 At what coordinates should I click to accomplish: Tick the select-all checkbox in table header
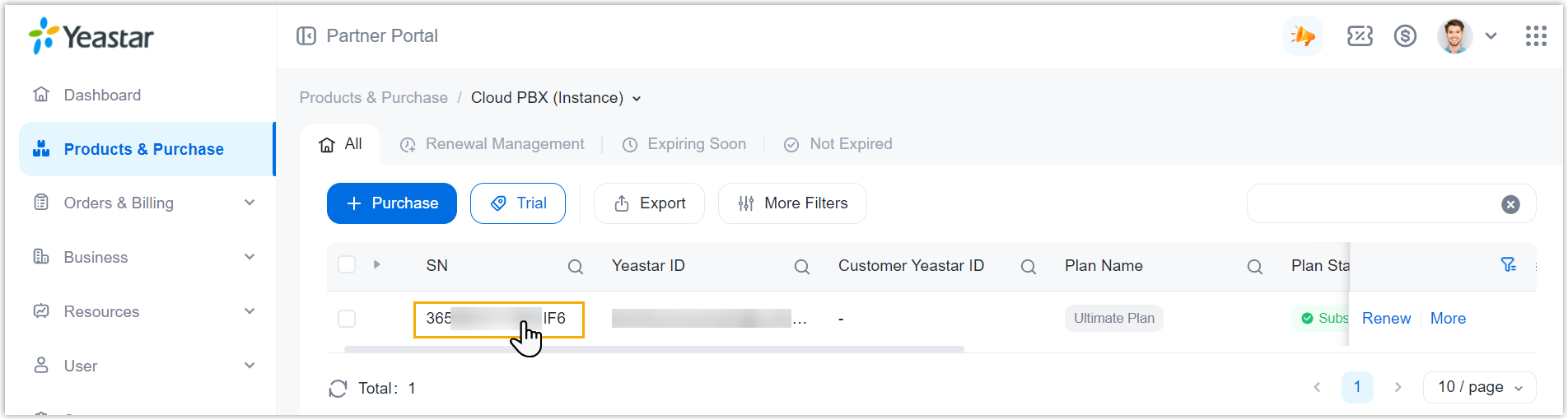(x=347, y=265)
